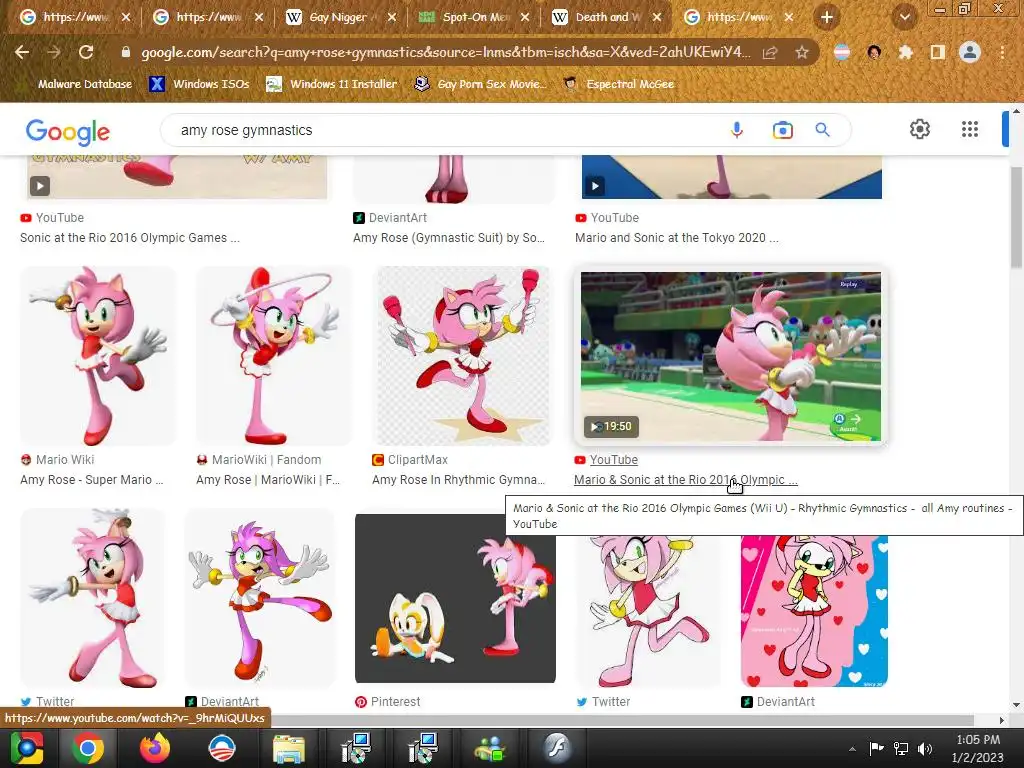Open the Flash icon in the taskbar
1024x768 pixels.
click(x=557, y=748)
